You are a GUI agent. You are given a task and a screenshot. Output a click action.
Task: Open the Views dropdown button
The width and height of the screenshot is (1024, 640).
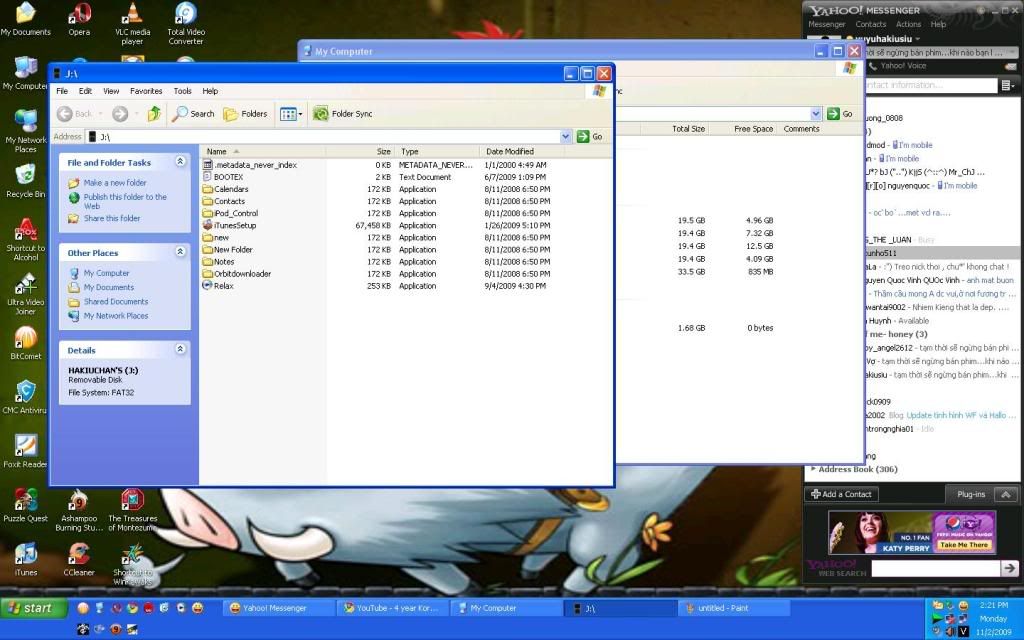point(291,114)
